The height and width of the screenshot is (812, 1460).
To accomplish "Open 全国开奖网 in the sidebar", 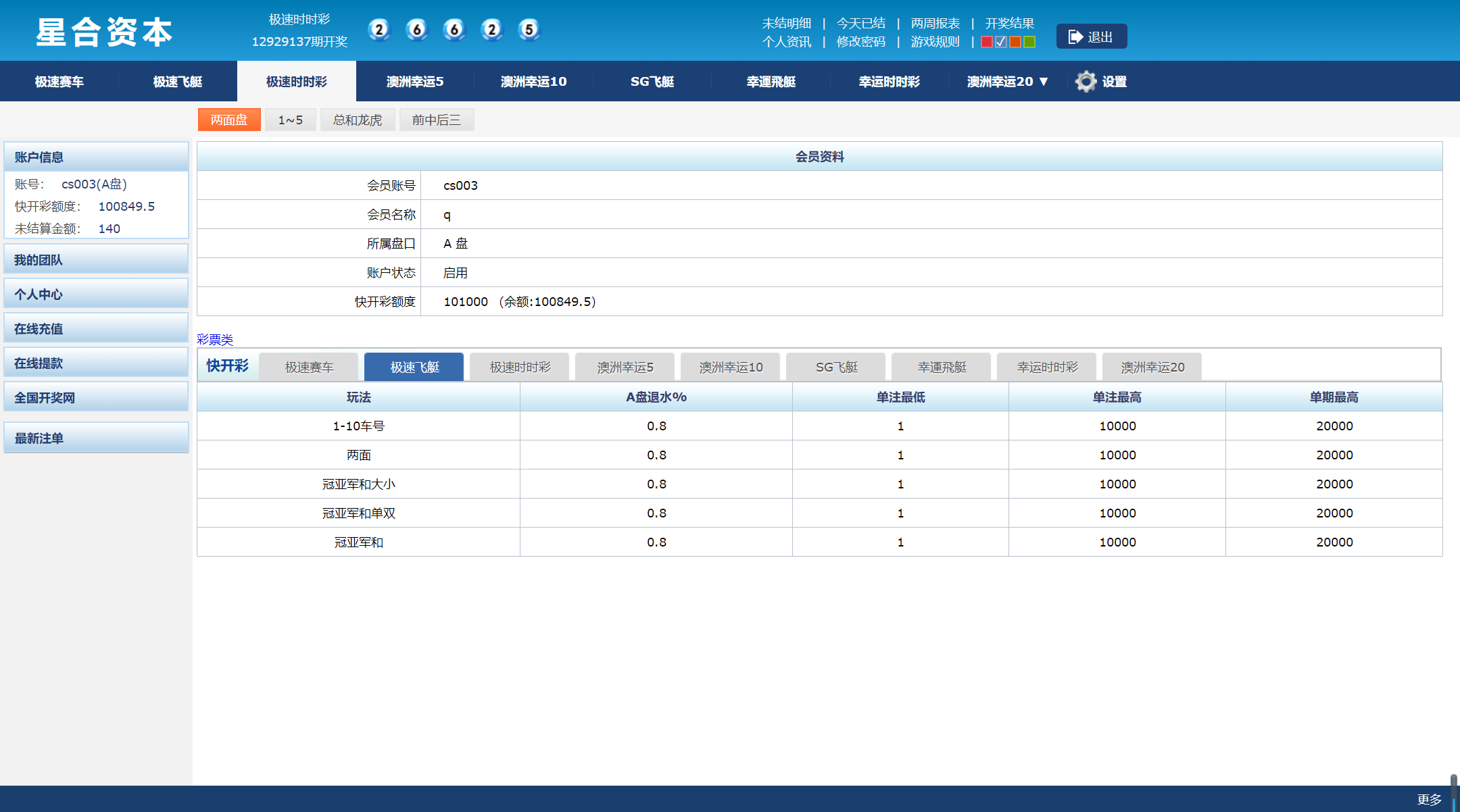I will coord(96,397).
